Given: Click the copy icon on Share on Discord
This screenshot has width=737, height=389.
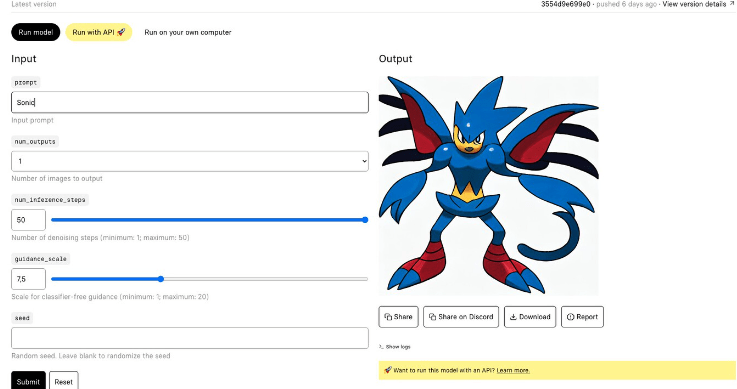Looking at the screenshot, I should pos(432,317).
